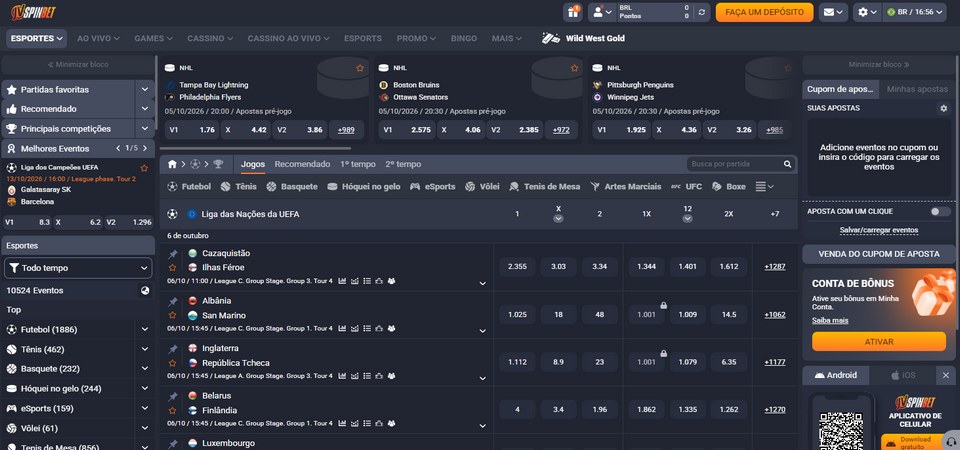This screenshot has width=960, height=450.
Task: Select the Tenis de Mesa sport filter
Action: point(544,187)
